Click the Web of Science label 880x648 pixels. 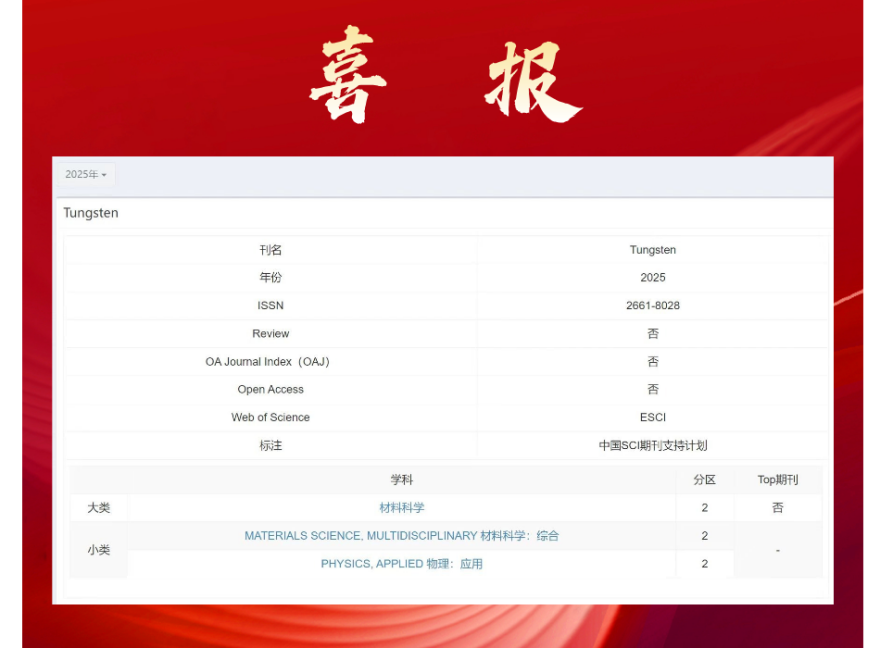[x=270, y=417]
